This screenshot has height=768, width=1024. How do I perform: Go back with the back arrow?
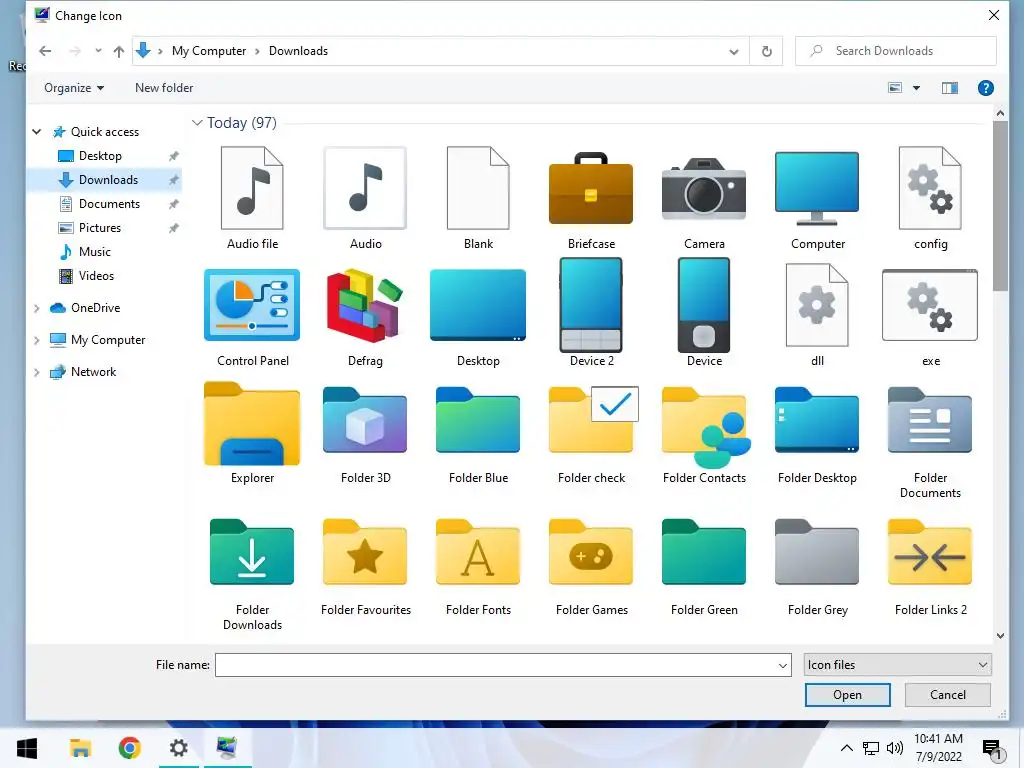pos(44,51)
